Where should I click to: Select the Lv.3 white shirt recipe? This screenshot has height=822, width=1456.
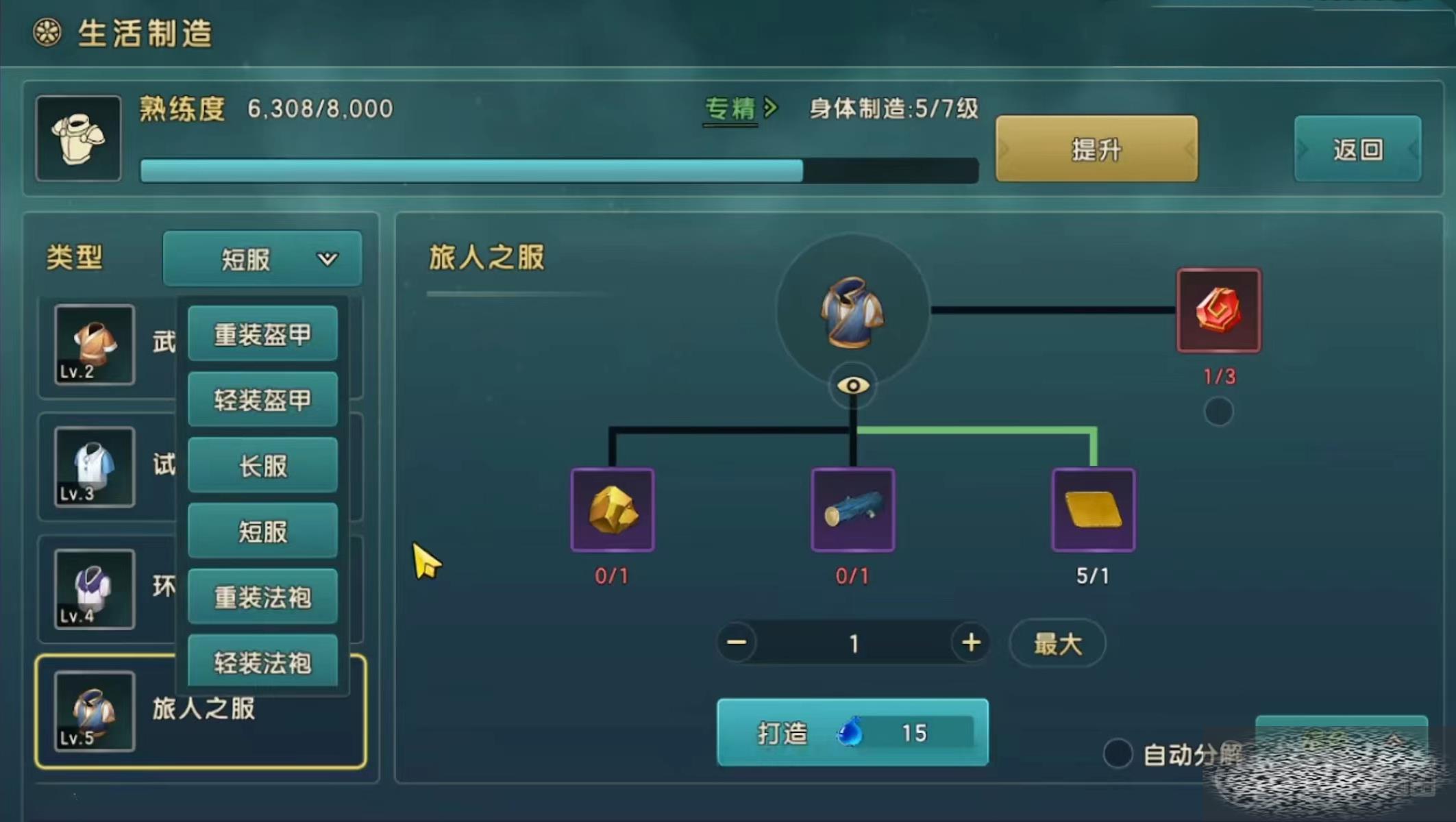point(95,466)
